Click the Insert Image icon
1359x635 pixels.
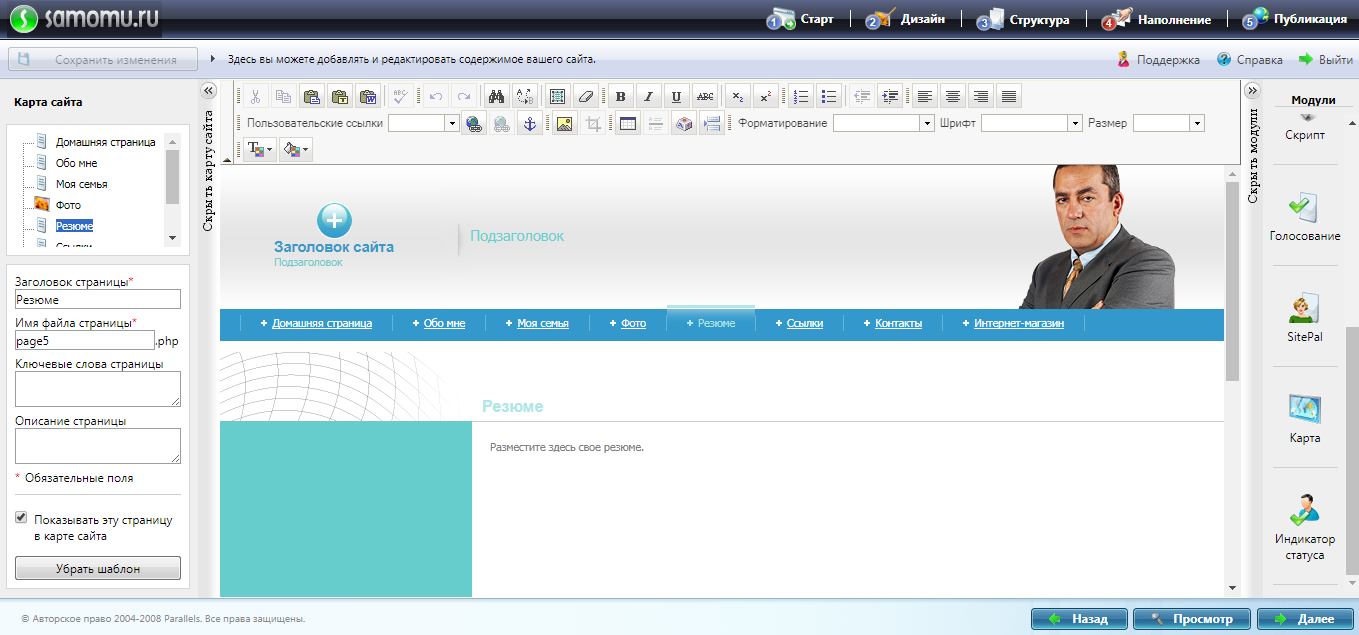[564, 124]
